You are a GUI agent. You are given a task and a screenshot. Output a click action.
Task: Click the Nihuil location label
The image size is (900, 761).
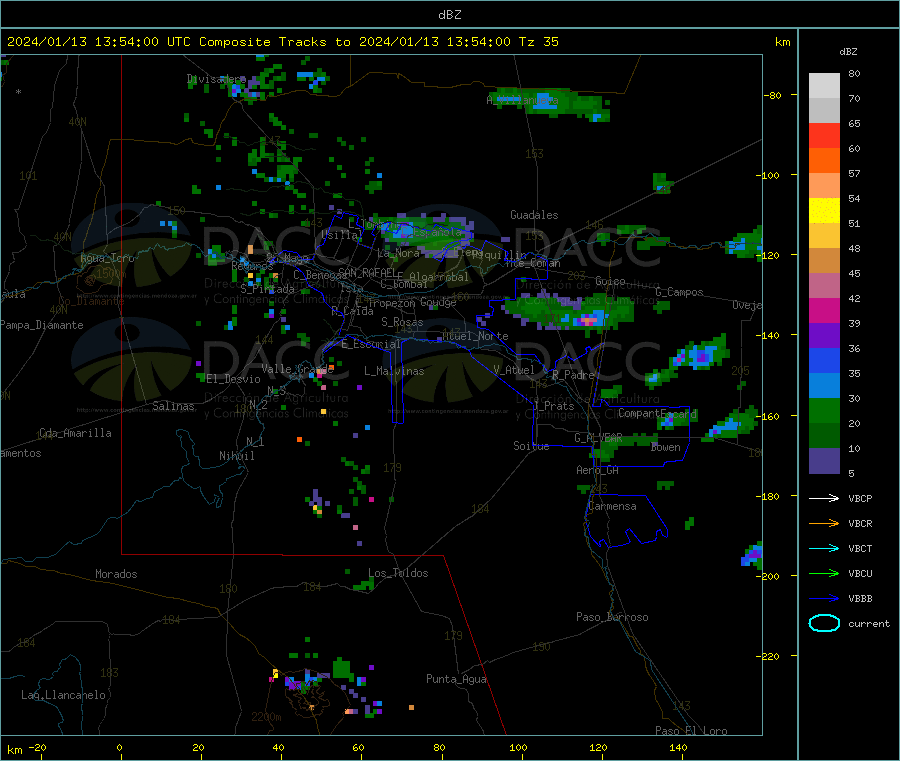pos(236,456)
